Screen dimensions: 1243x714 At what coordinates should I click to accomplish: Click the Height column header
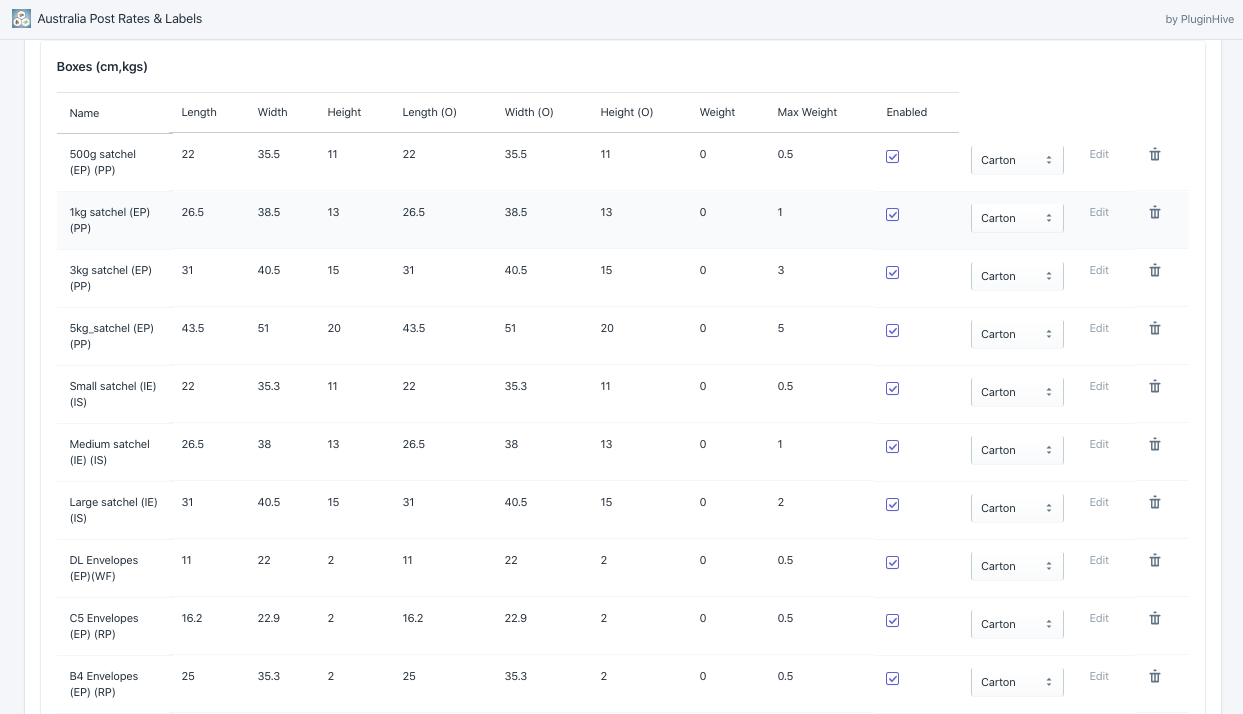pyautogui.click(x=344, y=112)
